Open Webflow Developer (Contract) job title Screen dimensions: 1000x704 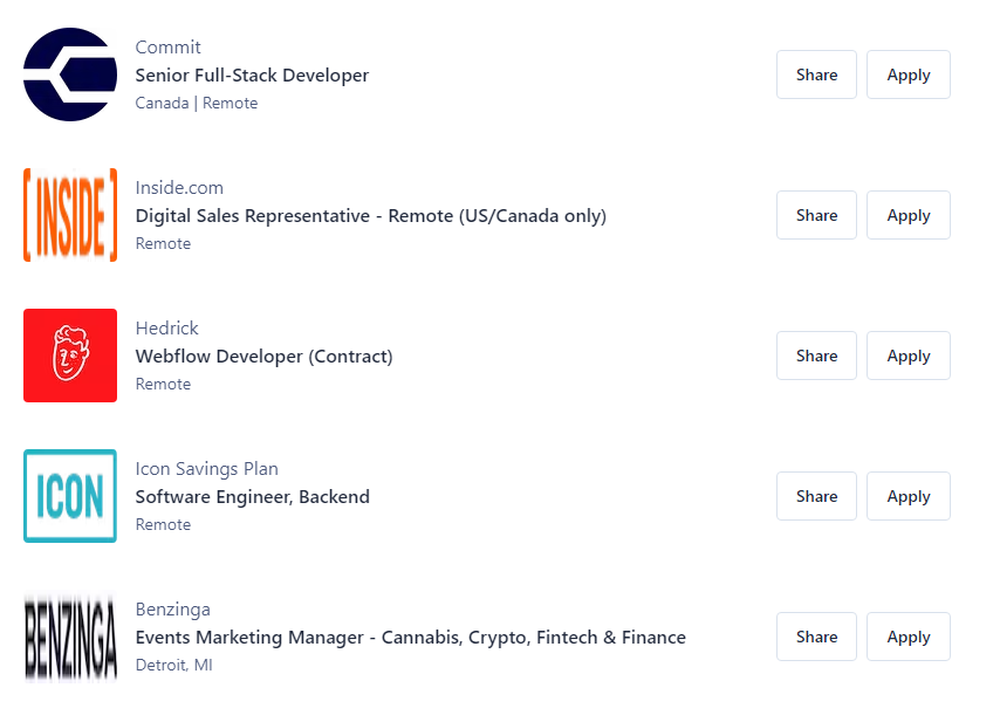click(264, 356)
